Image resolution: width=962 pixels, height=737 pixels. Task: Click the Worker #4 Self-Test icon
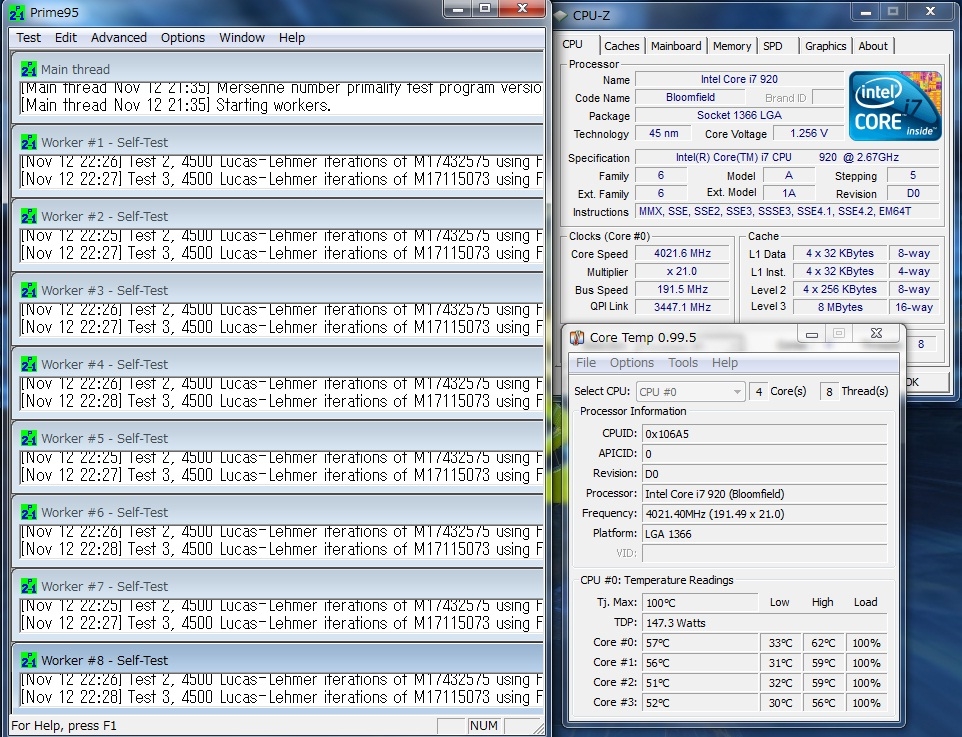click(x=28, y=364)
